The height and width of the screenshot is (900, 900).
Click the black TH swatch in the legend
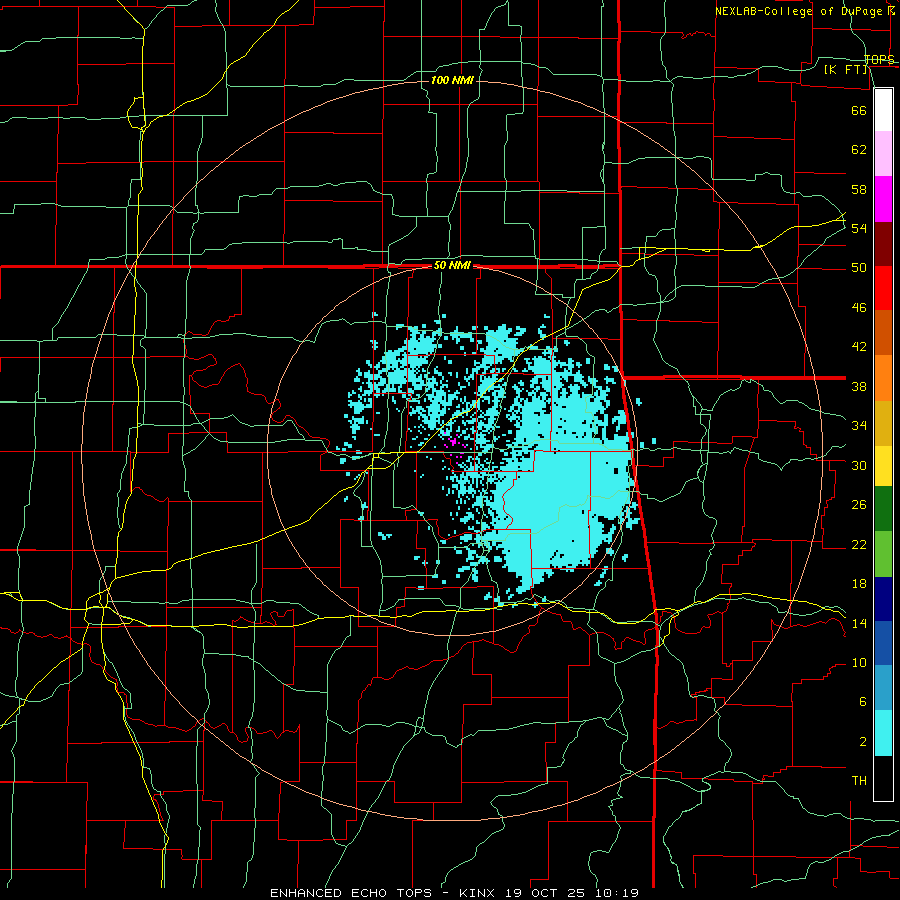[883, 778]
